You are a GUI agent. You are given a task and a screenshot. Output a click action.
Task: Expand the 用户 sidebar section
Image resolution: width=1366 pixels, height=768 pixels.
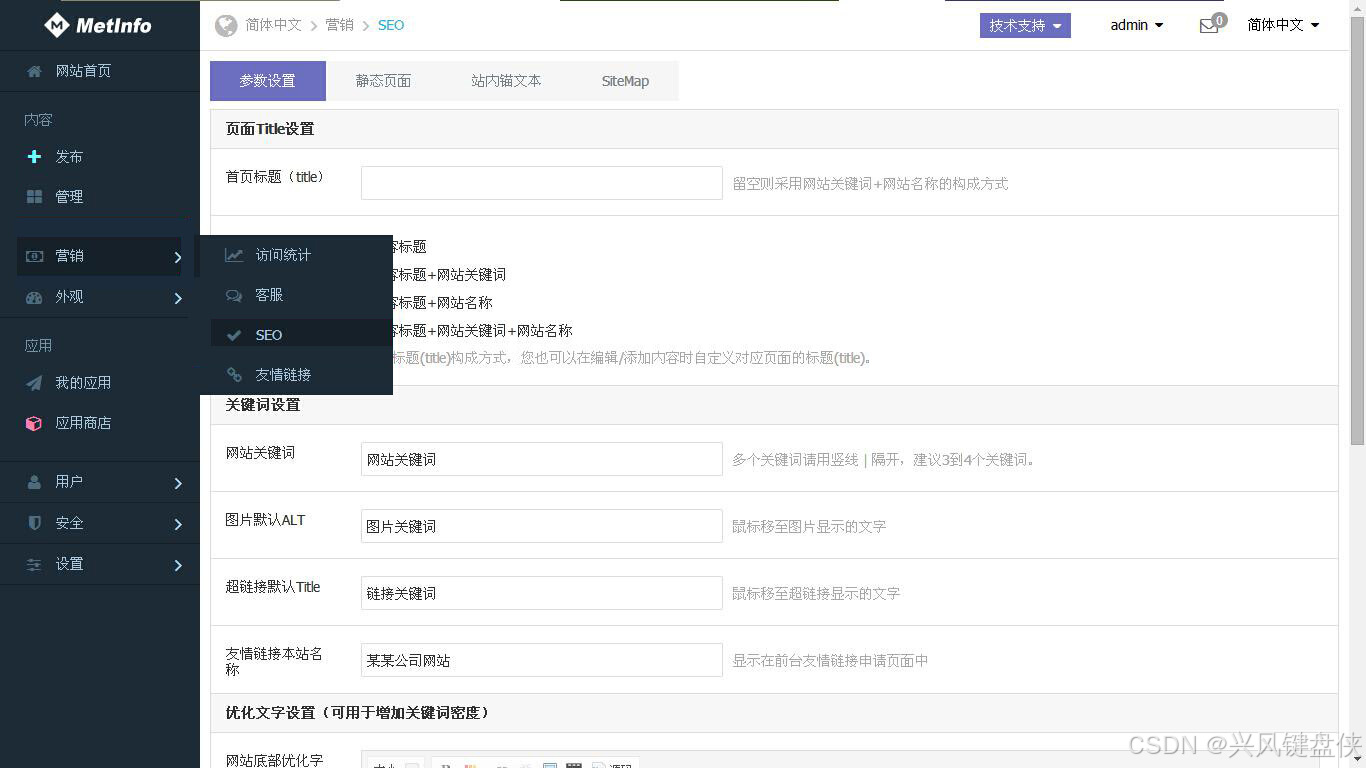[x=100, y=482]
